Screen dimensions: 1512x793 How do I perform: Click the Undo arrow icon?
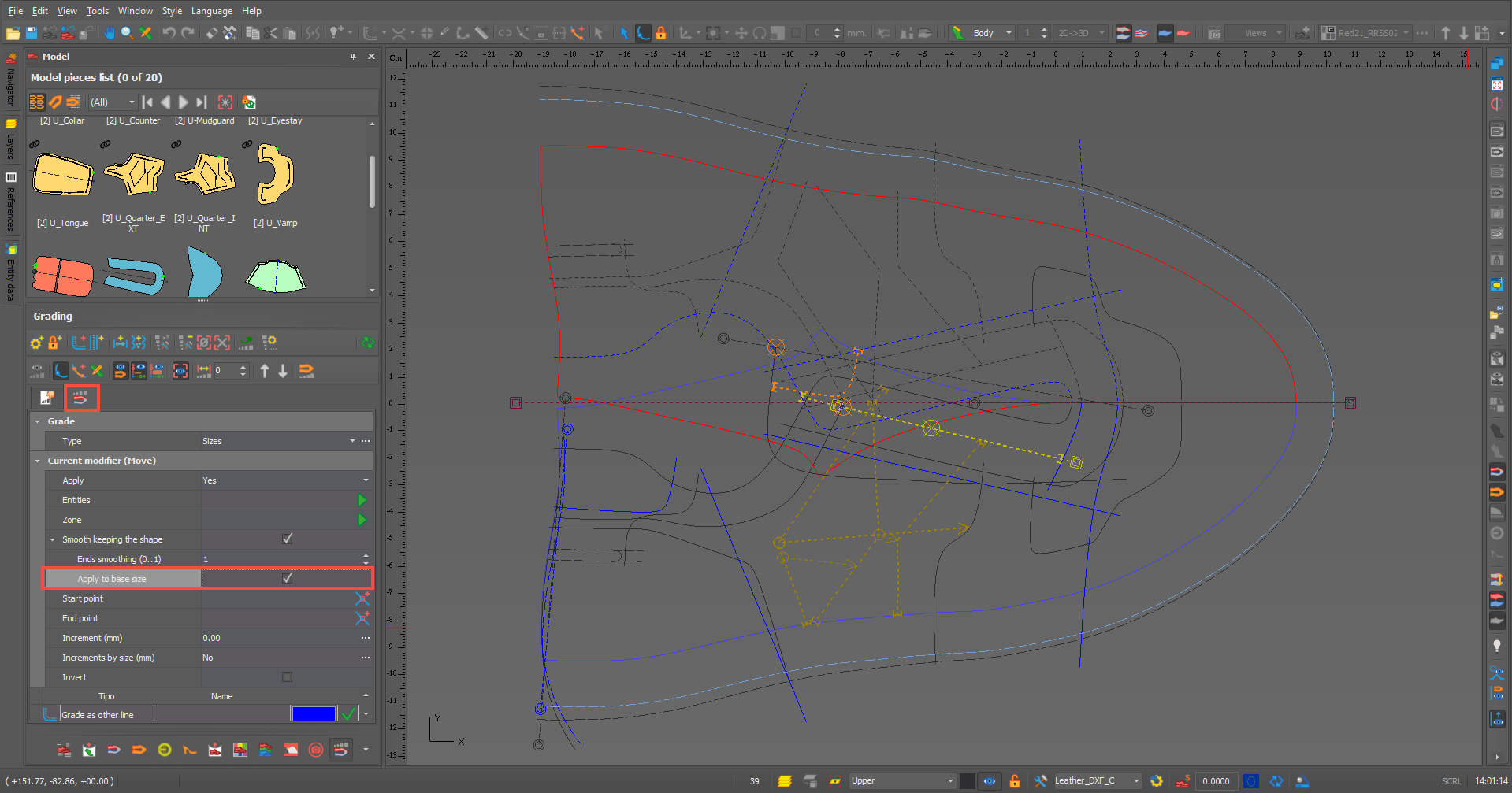click(169, 33)
